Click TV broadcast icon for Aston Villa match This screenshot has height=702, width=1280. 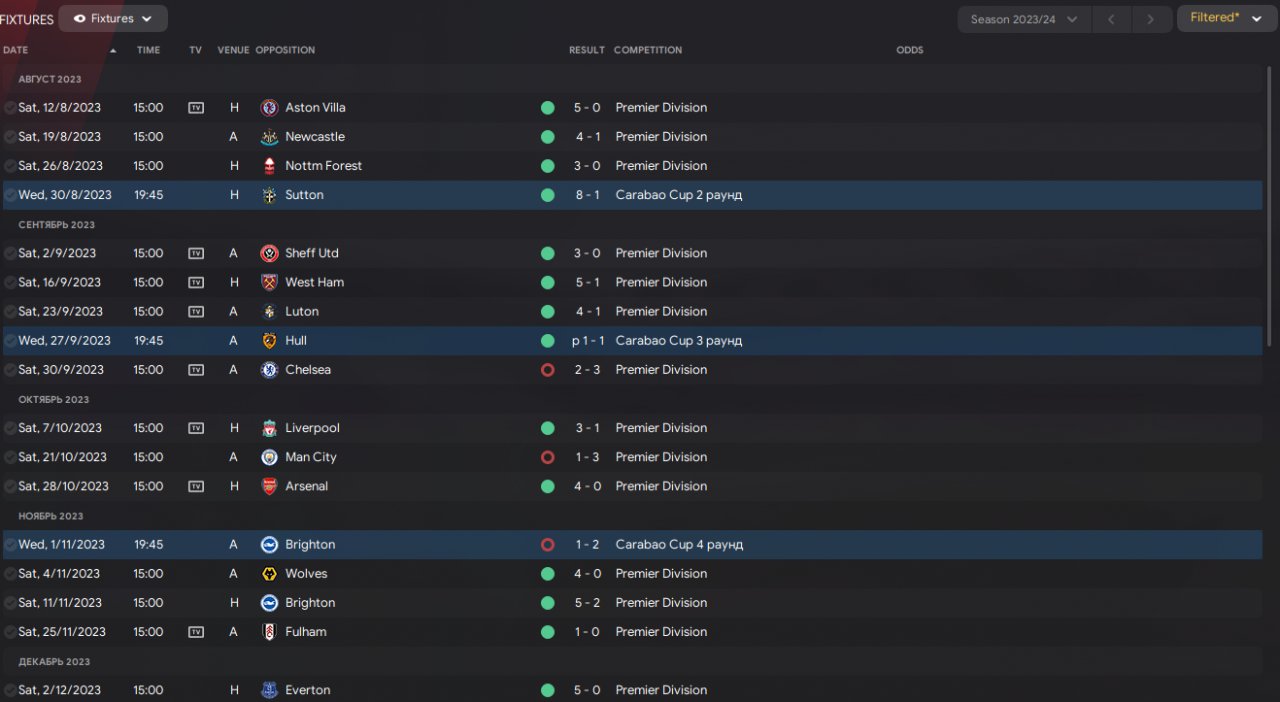click(196, 108)
